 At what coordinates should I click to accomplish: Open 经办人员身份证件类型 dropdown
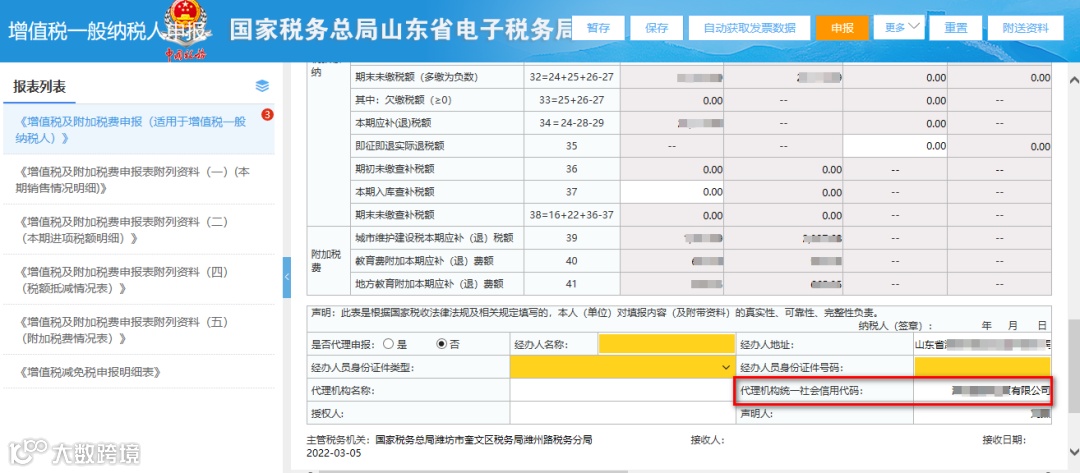tap(622, 367)
